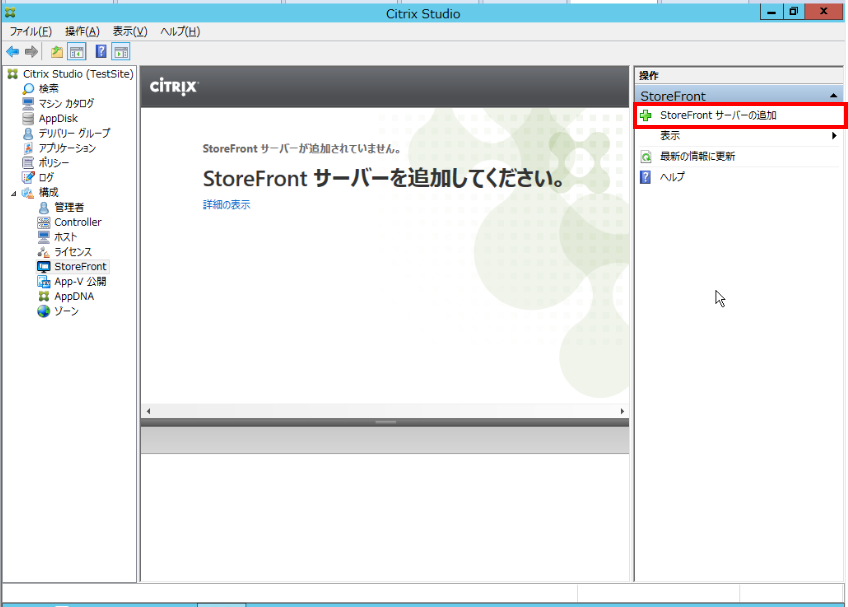
Task: Click the ゾーン globe icon
Action: click(x=44, y=311)
